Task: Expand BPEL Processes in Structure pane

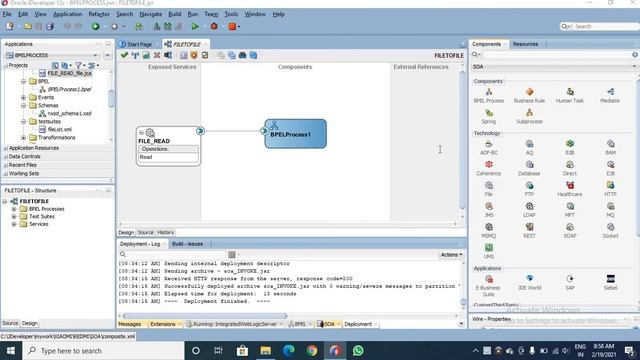Action: tap(14, 209)
